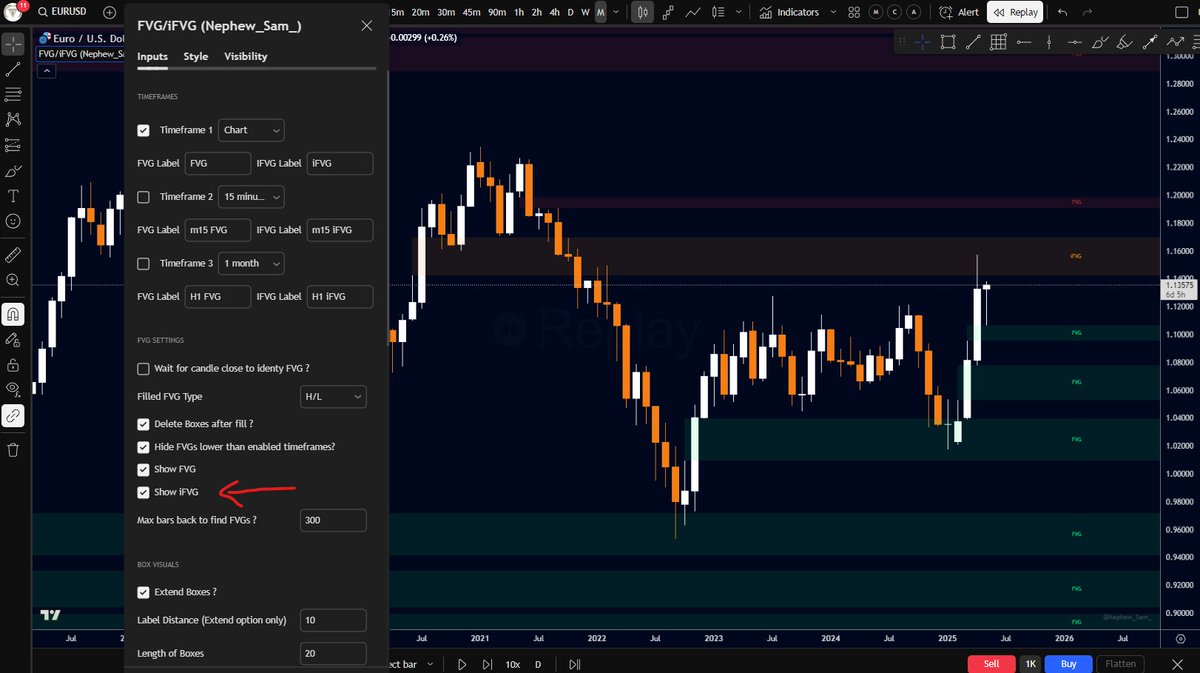Open replay speed 10x selector
Image resolution: width=1200 pixels, height=673 pixels.
click(512, 664)
